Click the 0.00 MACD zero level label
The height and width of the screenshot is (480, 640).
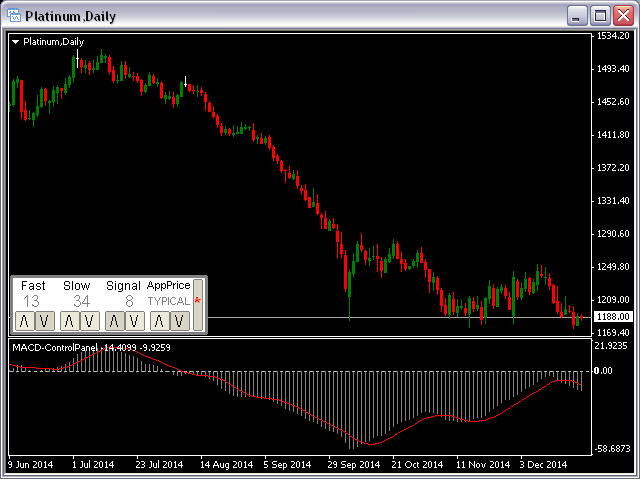pos(603,371)
